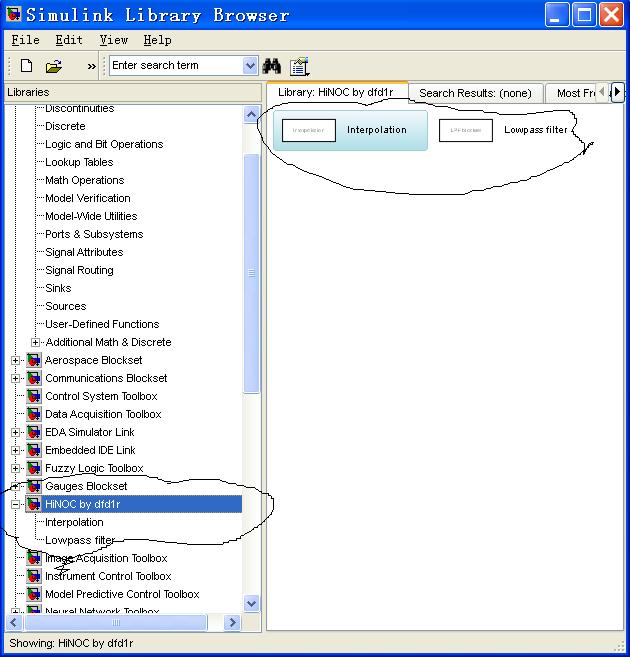Image resolution: width=630 pixels, height=657 pixels.
Task: Open the Help menu
Action: coord(158,40)
